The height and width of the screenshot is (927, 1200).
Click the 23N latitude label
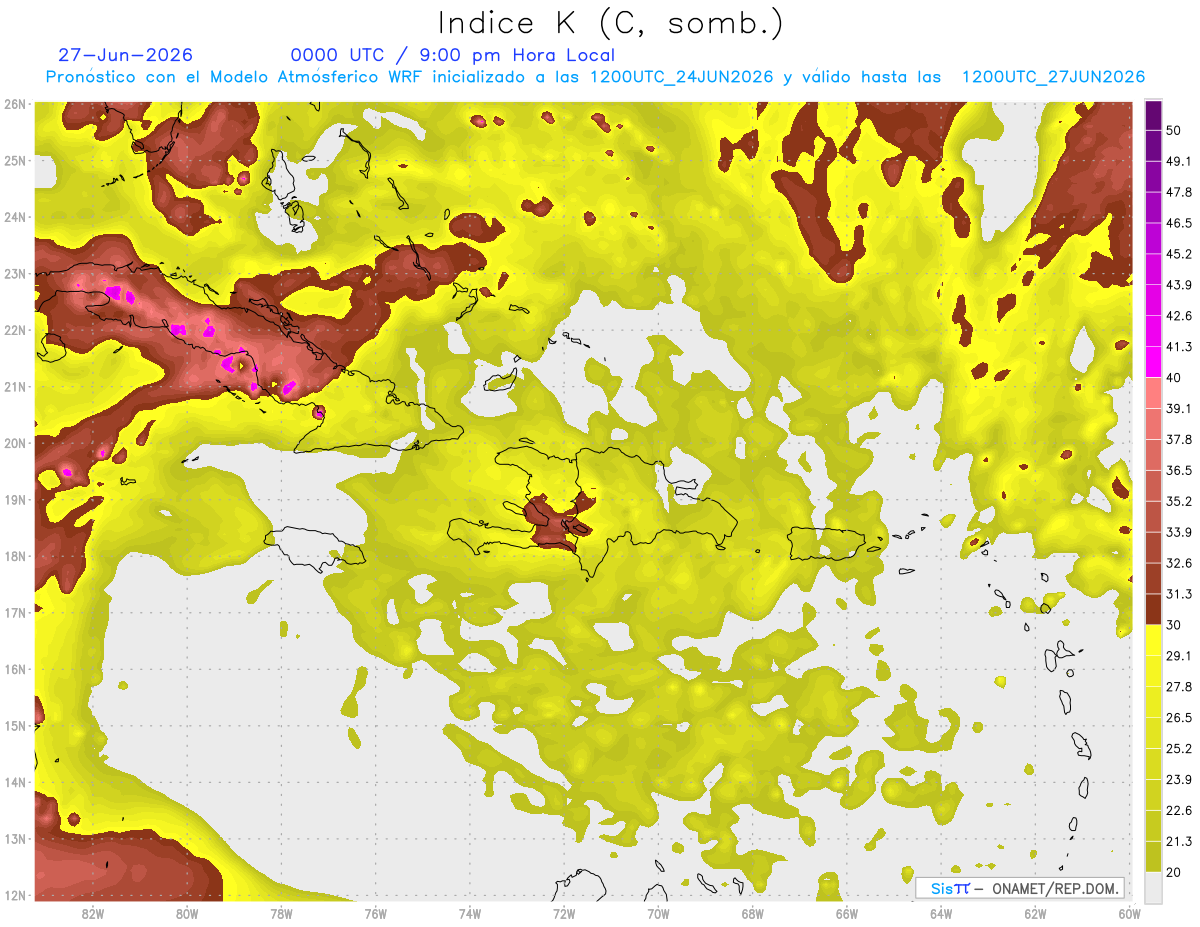(x=15, y=274)
